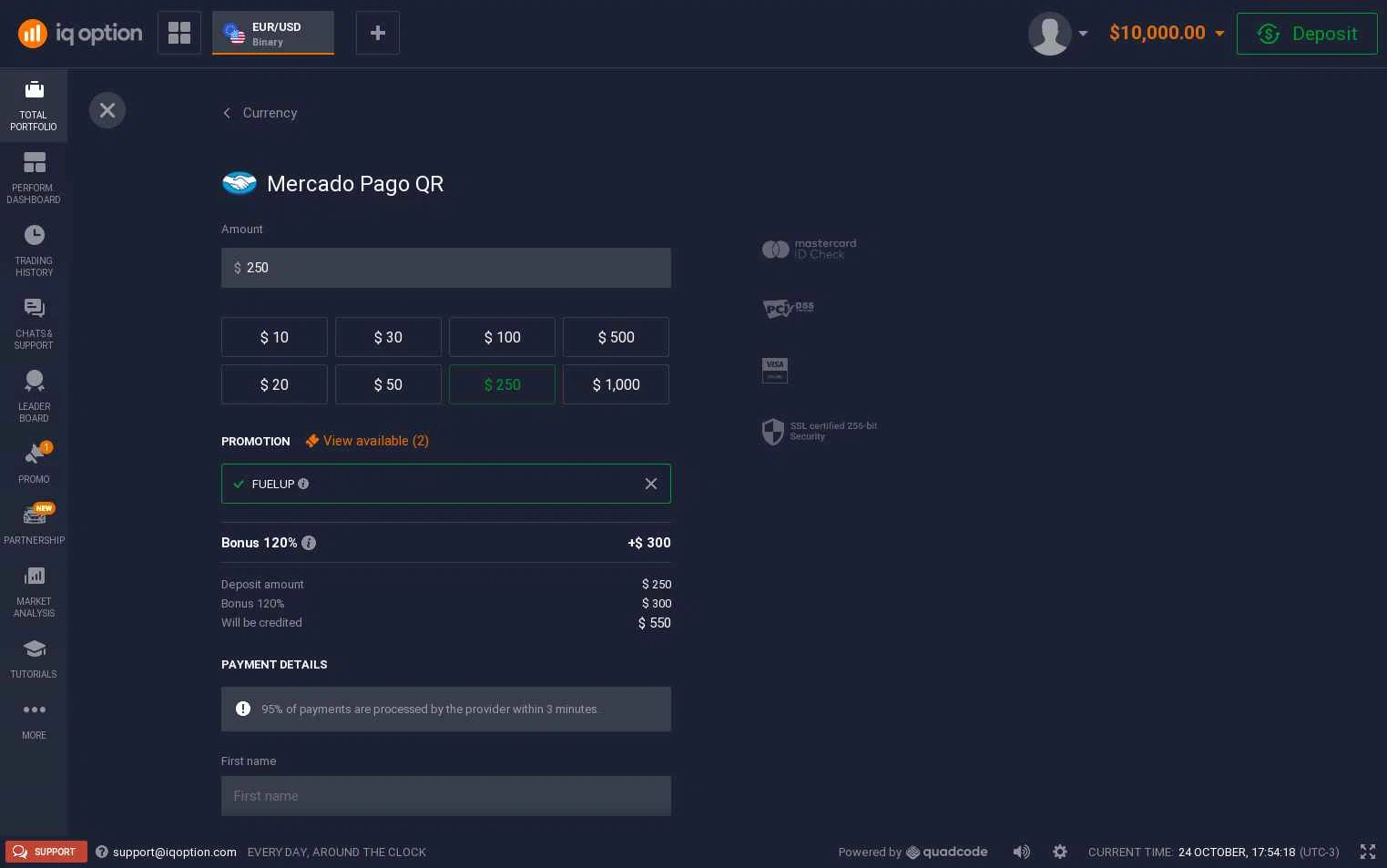Toggle sound with the speaker icon
Image resolution: width=1387 pixels, height=868 pixels.
click(1021, 852)
